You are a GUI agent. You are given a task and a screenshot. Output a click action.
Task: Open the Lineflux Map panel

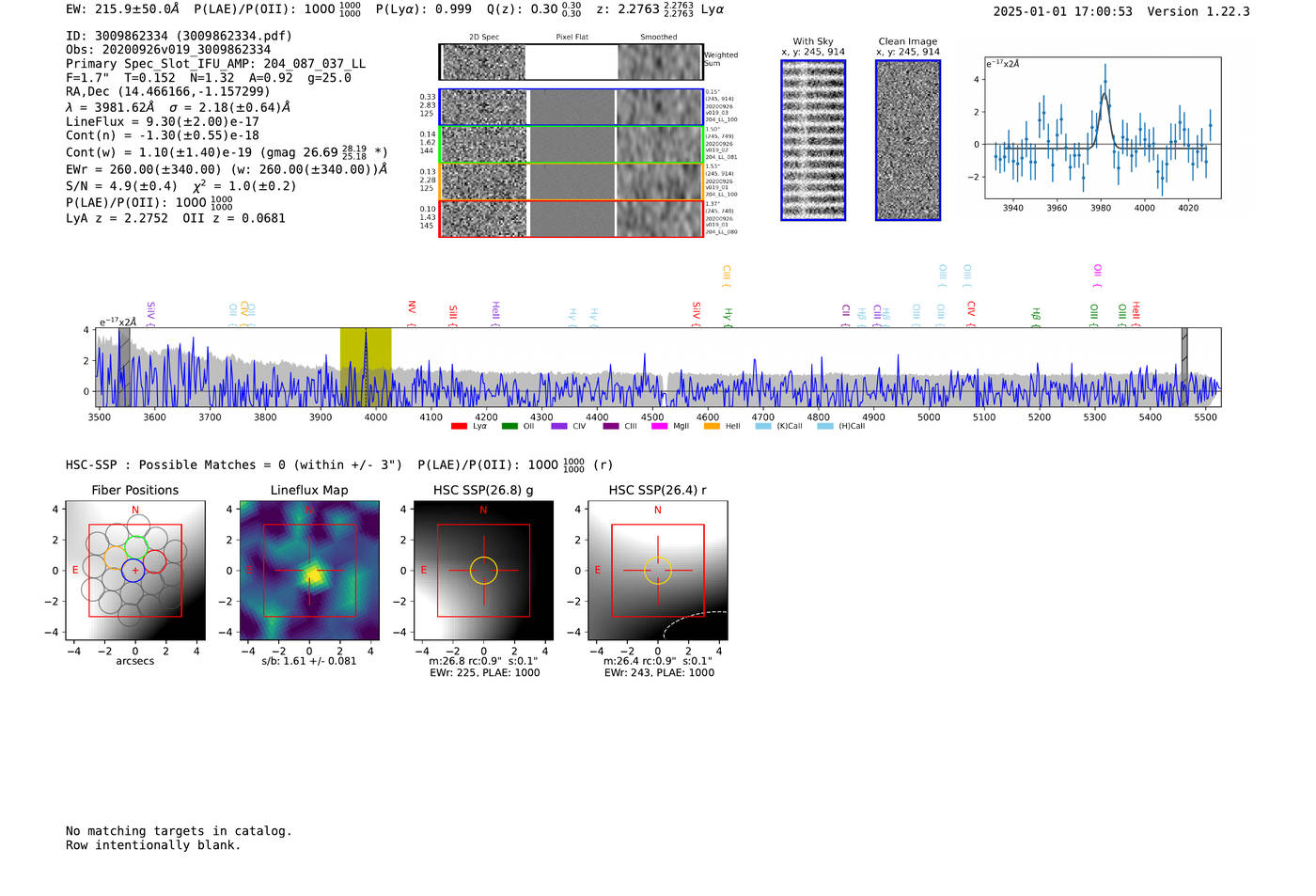309,571
